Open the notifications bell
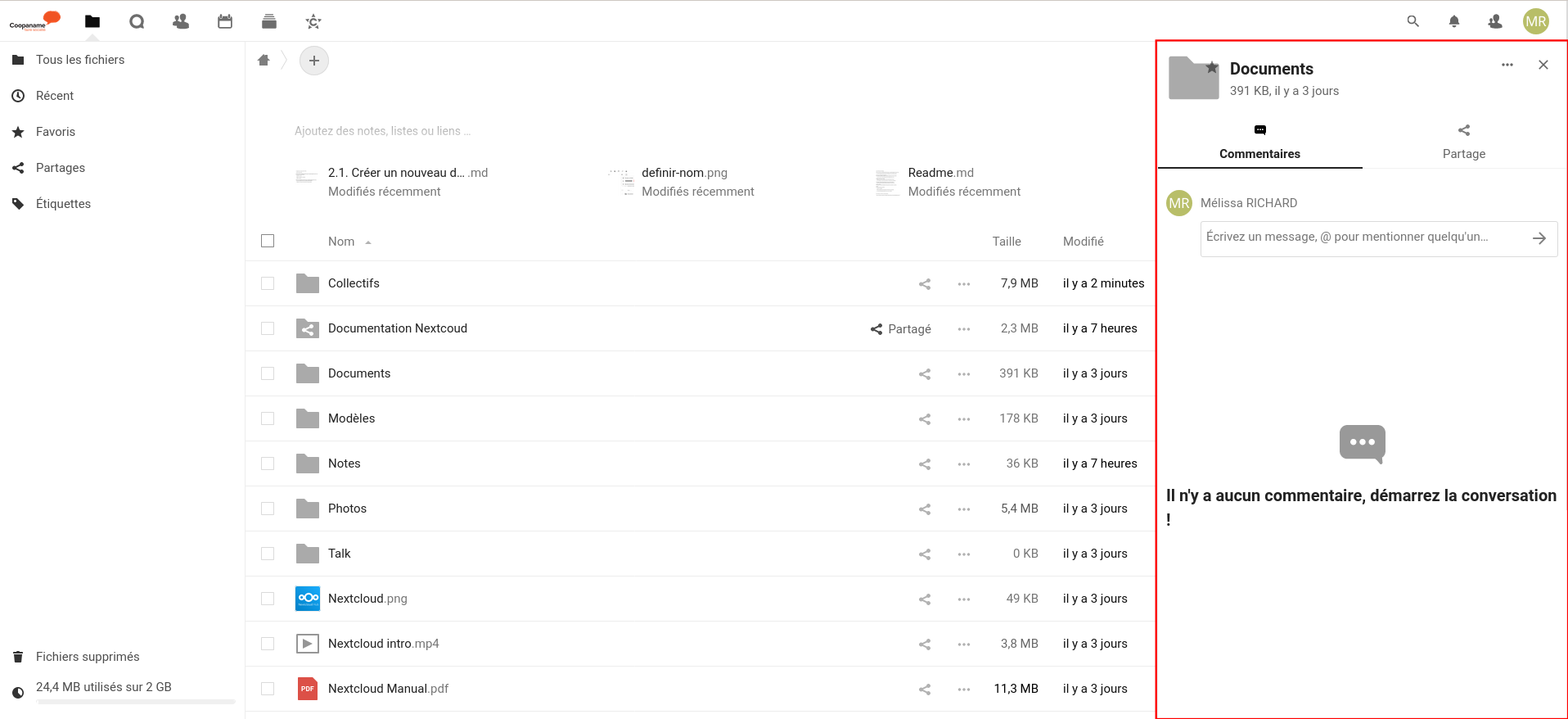The width and height of the screenshot is (1568, 719). click(x=1453, y=22)
